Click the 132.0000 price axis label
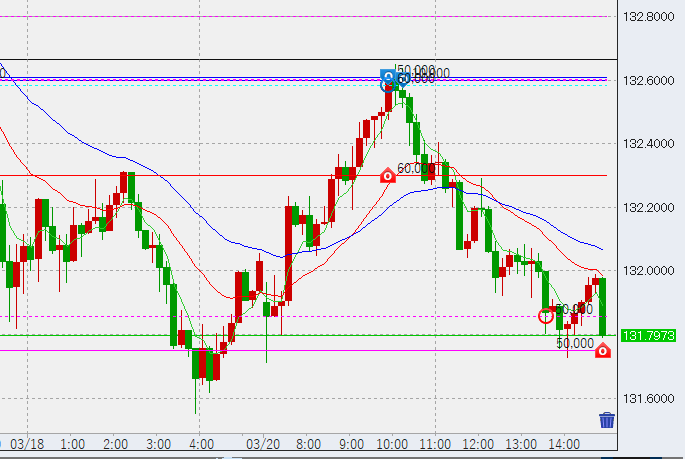685x459 pixels. click(649, 271)
